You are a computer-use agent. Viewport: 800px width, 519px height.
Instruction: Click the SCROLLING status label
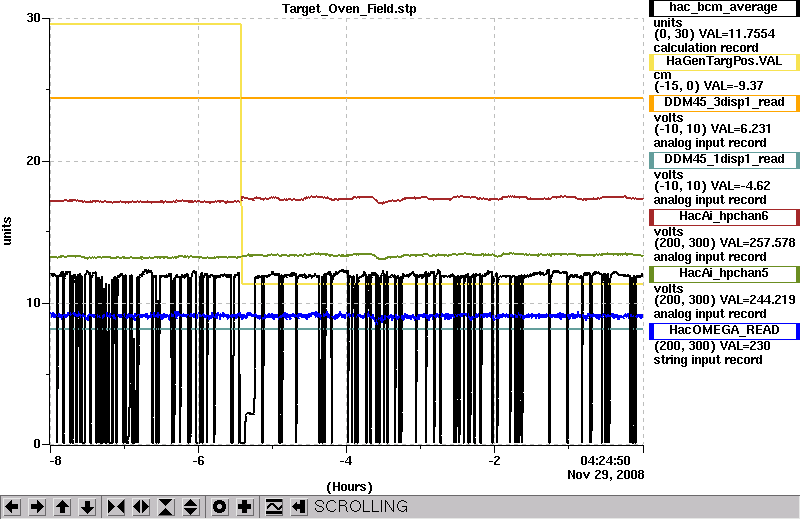(361, 506)
